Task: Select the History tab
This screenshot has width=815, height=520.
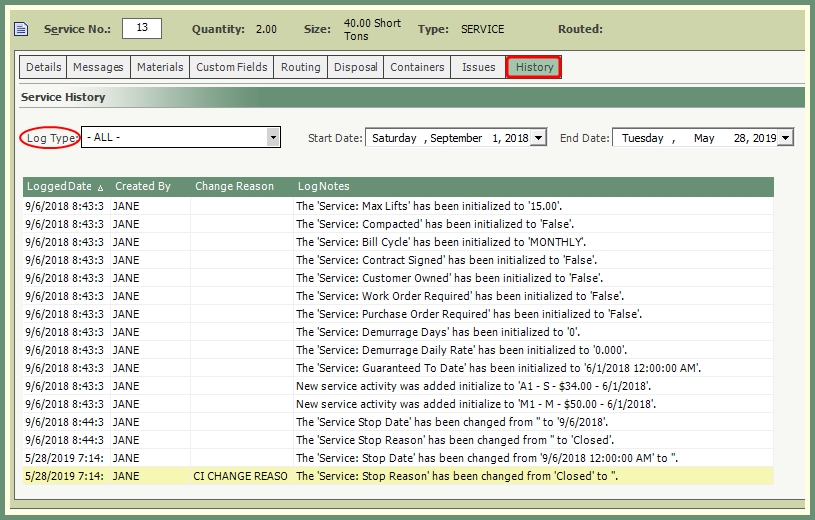Action: (x=534, y=67)
